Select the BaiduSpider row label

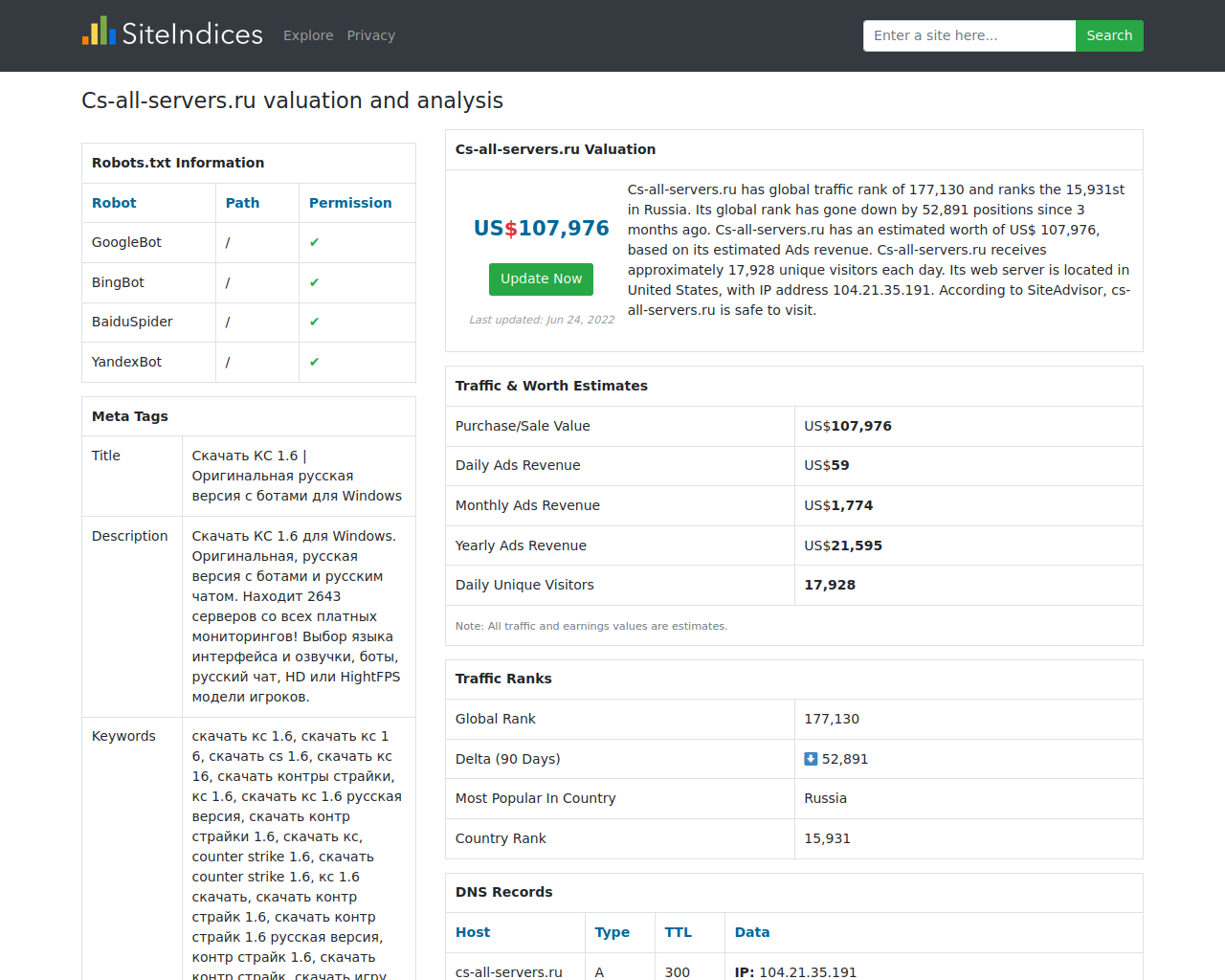click(132, 322)
